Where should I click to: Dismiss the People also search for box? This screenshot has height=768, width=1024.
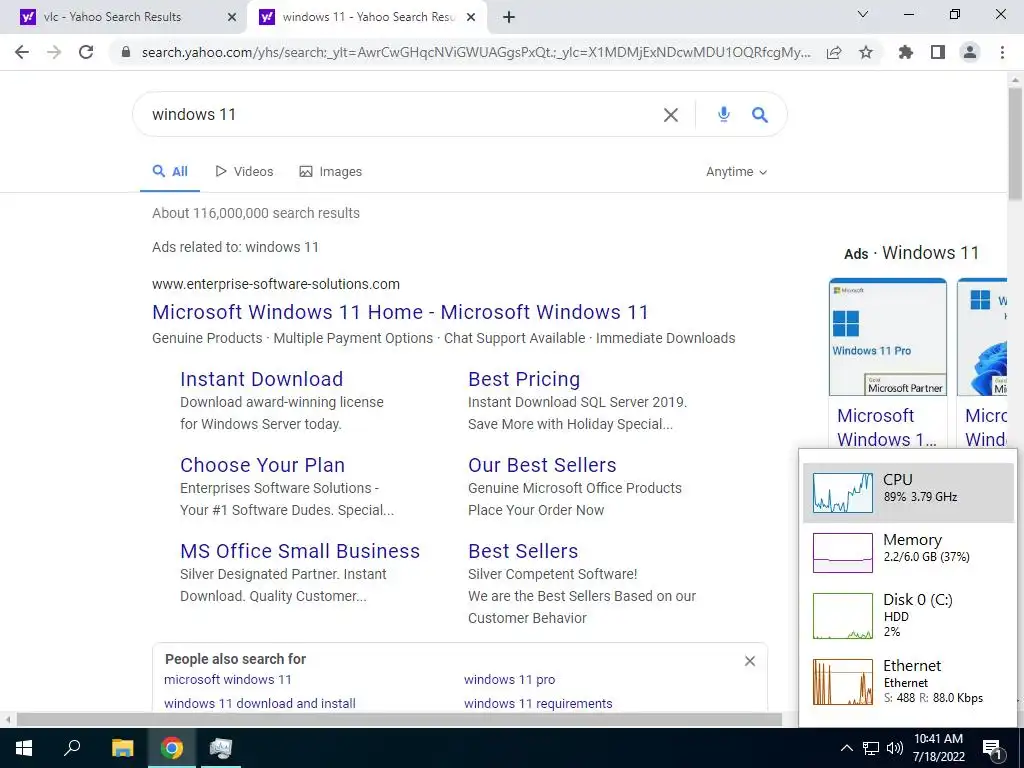(x=750, y=661)
